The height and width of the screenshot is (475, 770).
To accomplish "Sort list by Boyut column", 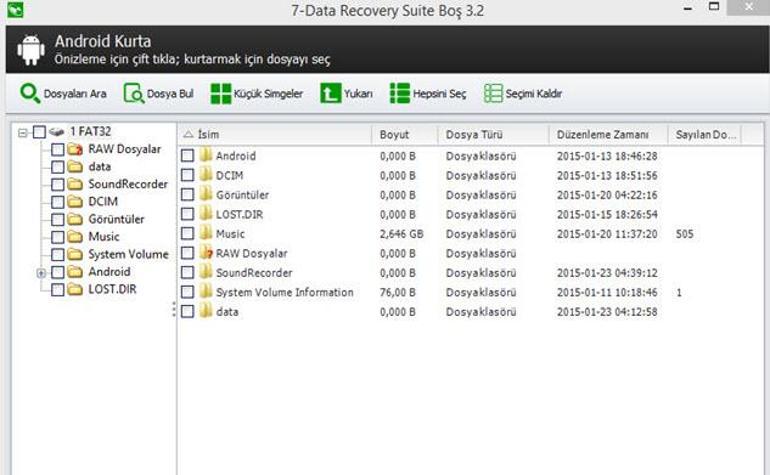I will (394, 135).
